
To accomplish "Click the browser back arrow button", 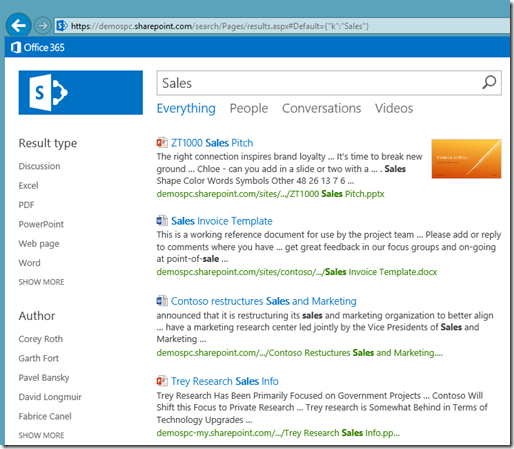I will [x=18, y=25].
